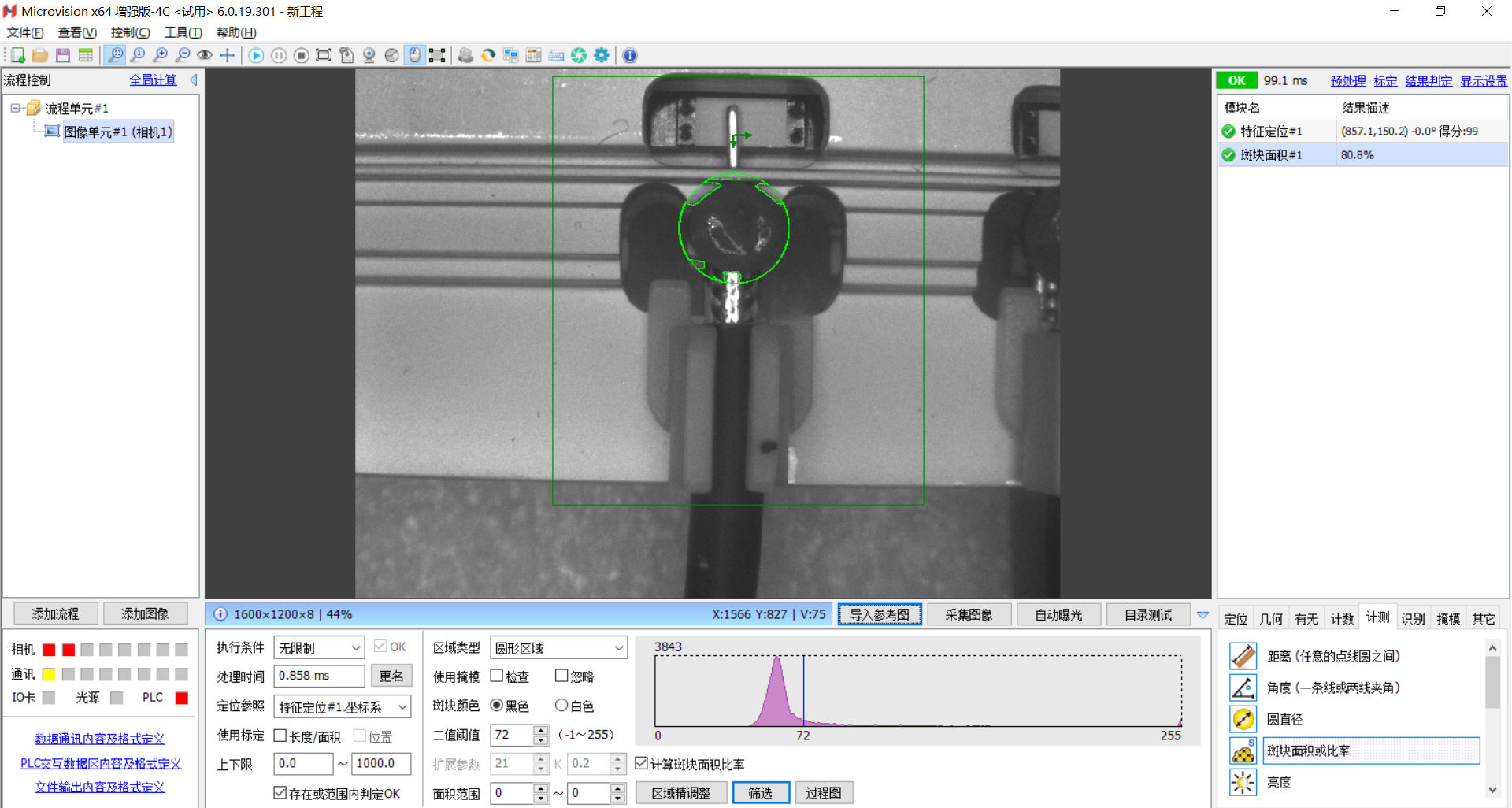Viewport: 1512px width, 808px height.
Task: Open the blue info about icon
Action: [x=630, y=55]
